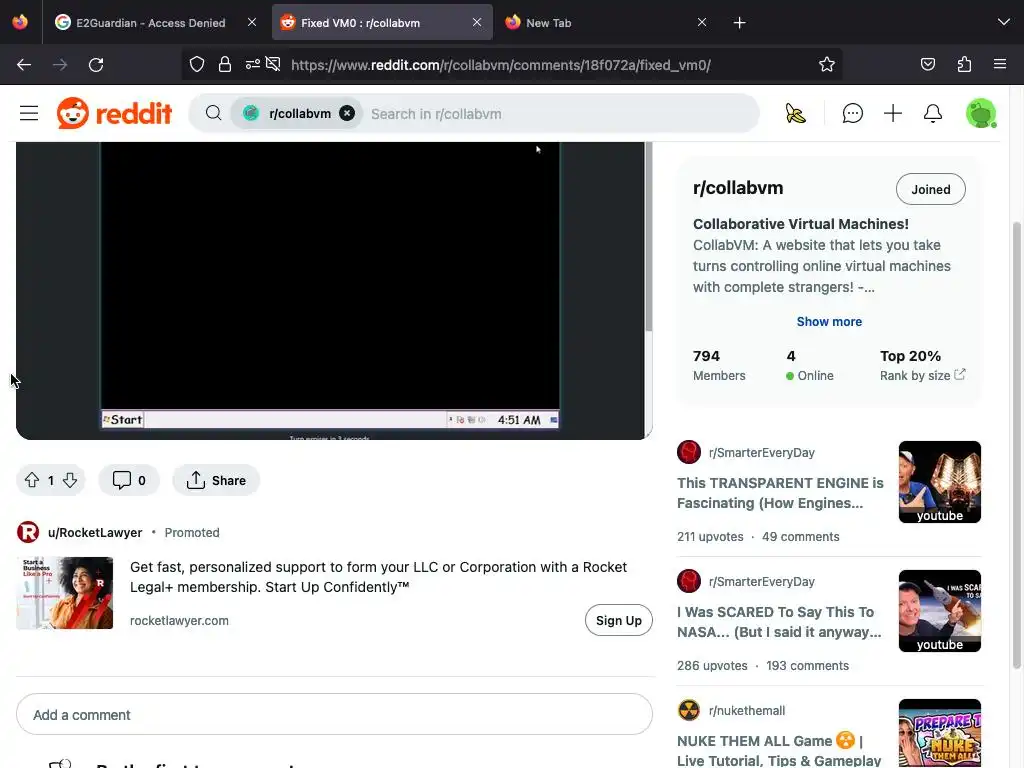This screenshot has height=768, width=1024.
Task: Bookmark this page with the star
Action: coord(827,64)
